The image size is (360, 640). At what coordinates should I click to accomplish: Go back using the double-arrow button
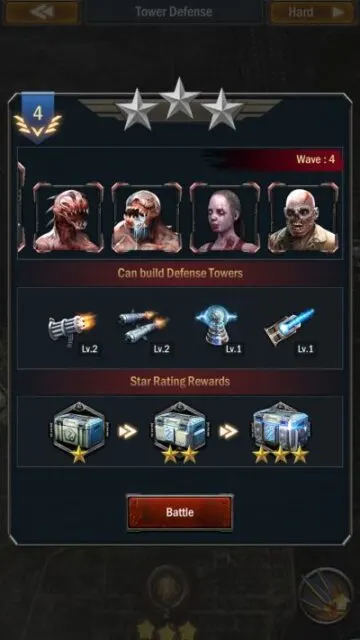(x=42, y=12)
